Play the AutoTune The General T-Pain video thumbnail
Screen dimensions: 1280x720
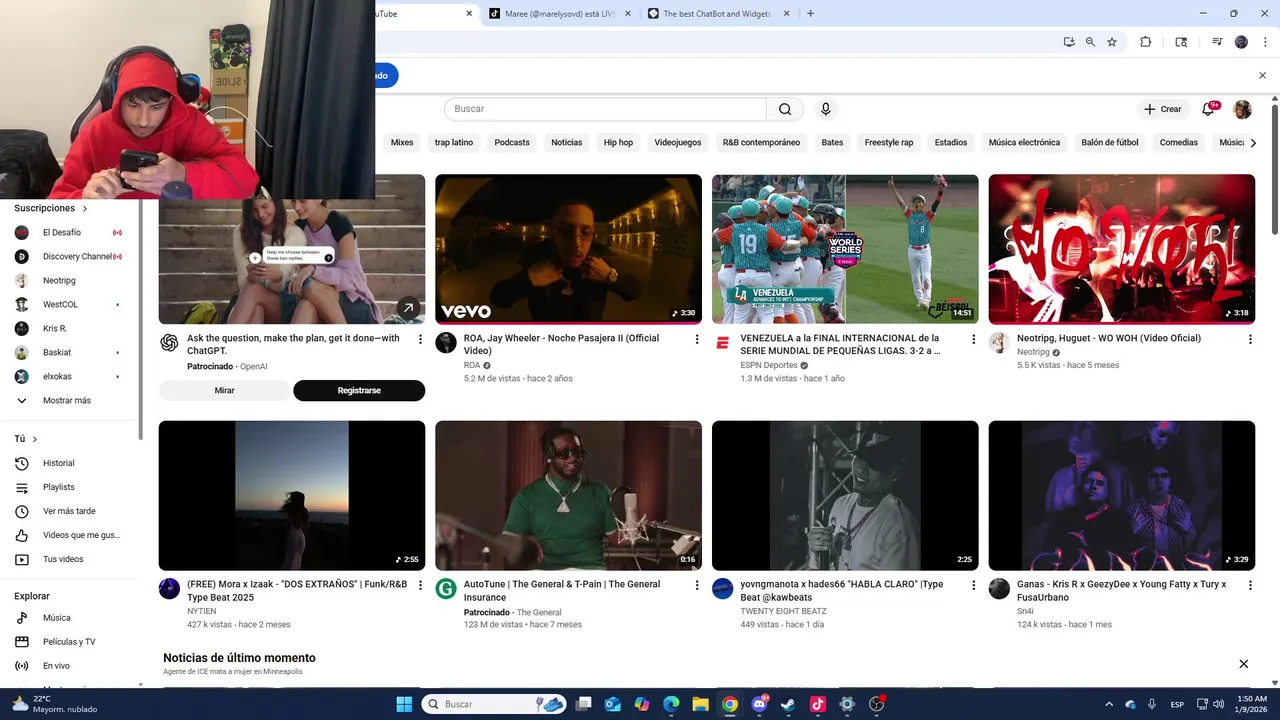pos(568,495)
